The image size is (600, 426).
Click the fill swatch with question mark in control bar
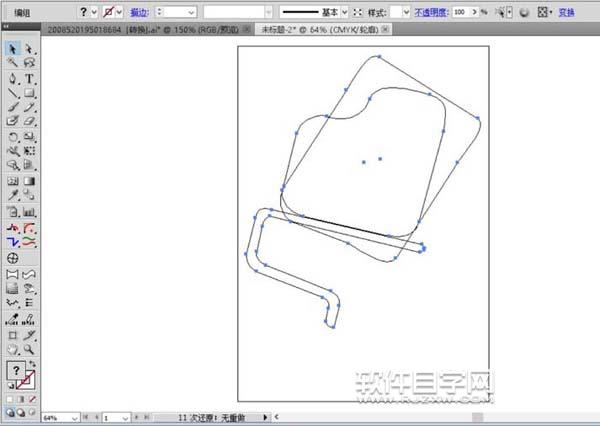click(84, 12)
